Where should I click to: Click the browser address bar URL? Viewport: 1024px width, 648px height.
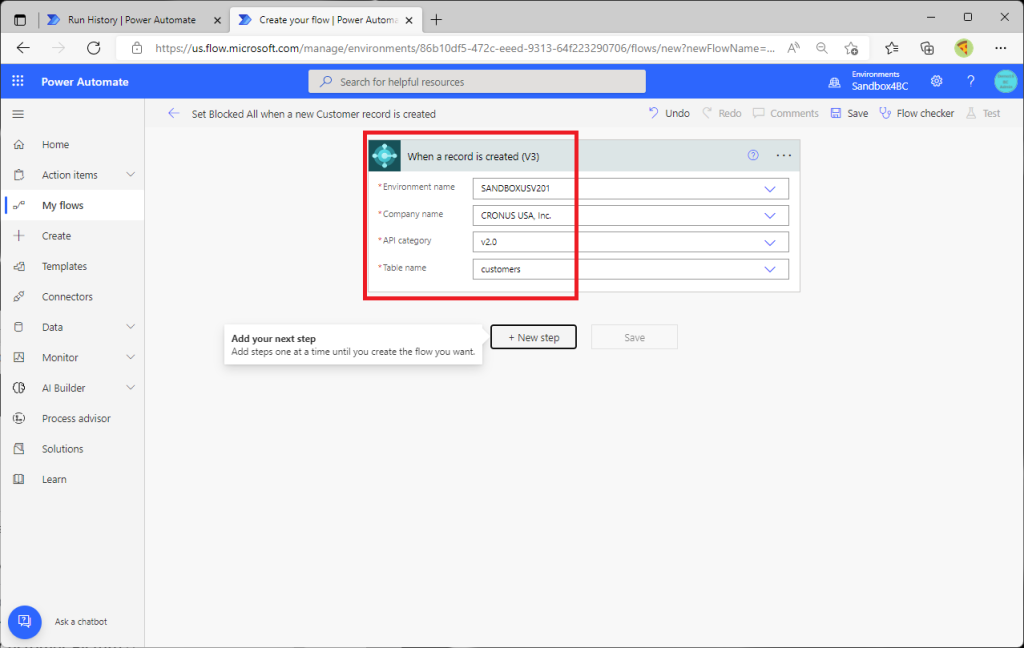coord(465,48)
